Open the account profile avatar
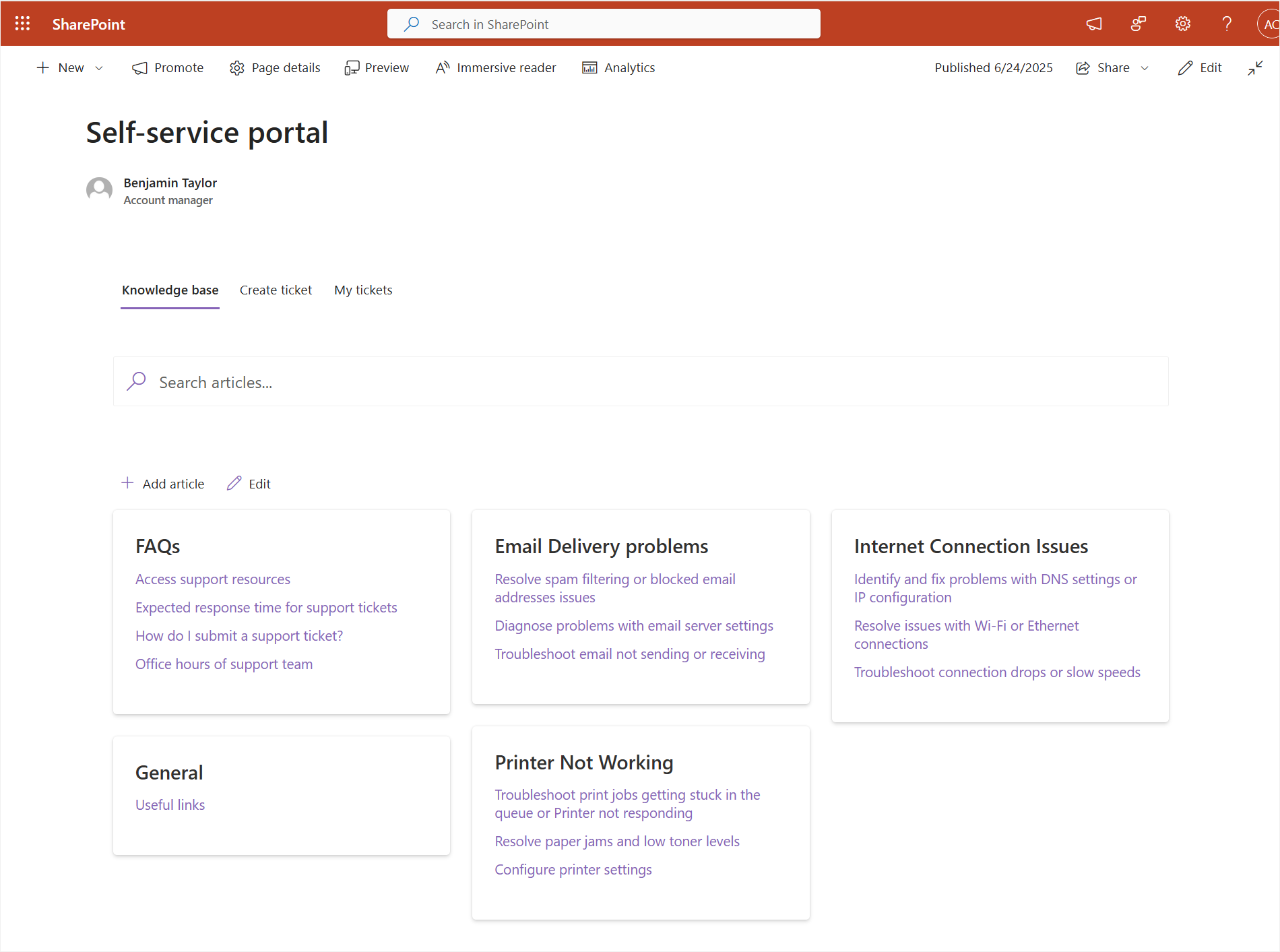Screen dimensions: 1280x952 [x=1268, y=24]
